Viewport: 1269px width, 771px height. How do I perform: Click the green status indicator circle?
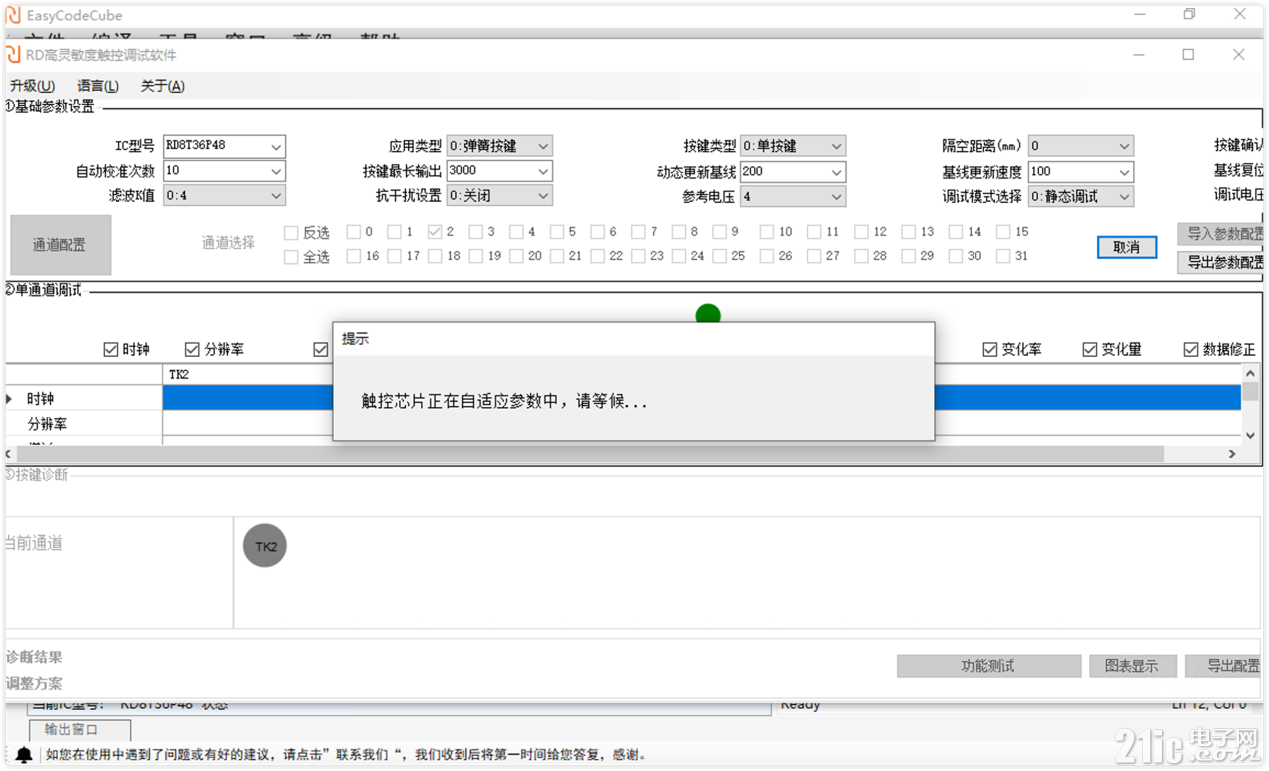tap(708, 314)
